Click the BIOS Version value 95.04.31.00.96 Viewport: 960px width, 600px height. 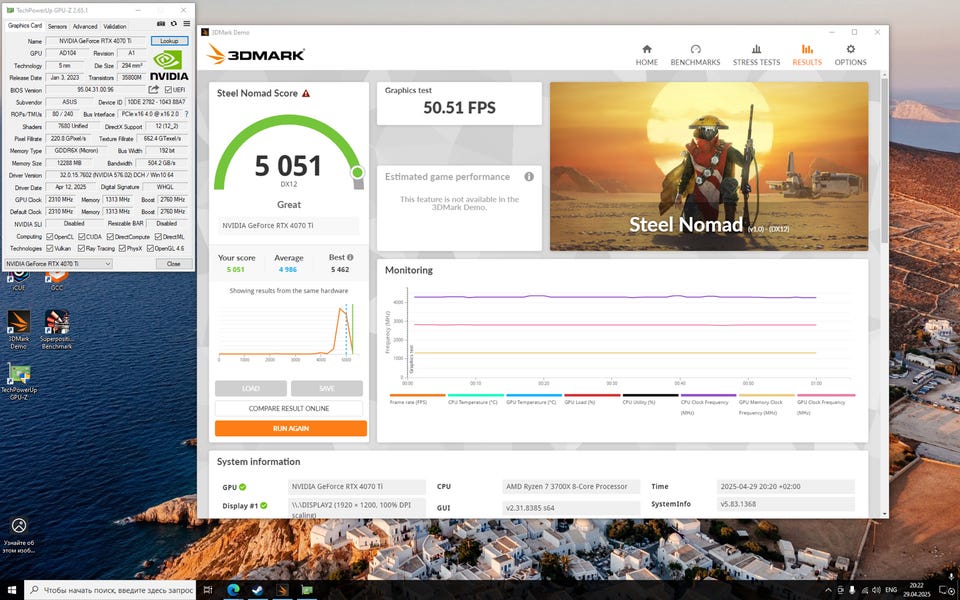(x=95, y=90)
